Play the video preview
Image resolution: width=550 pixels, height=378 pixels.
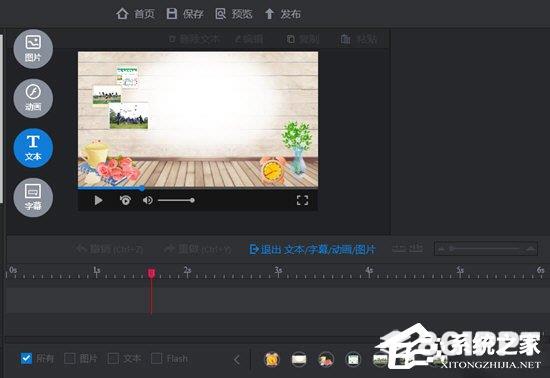[98, 200]
